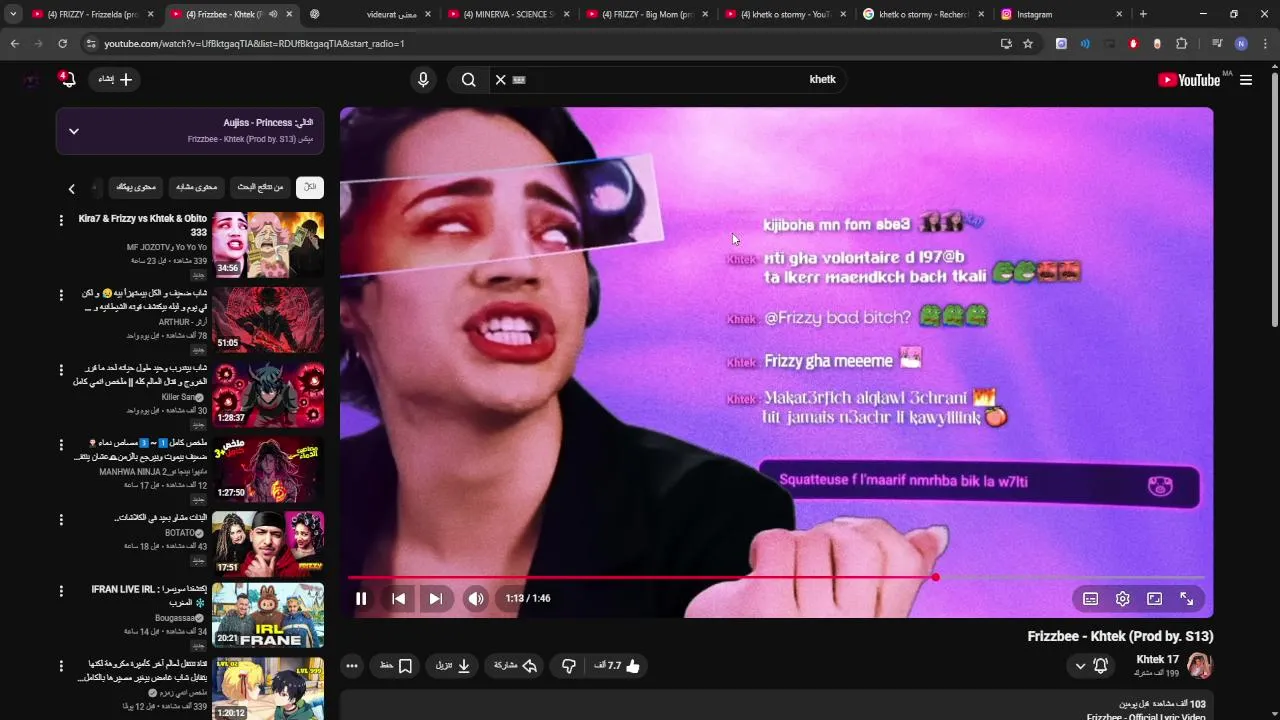Select the من نتائج البحث chip

click(x=260, y=187)
